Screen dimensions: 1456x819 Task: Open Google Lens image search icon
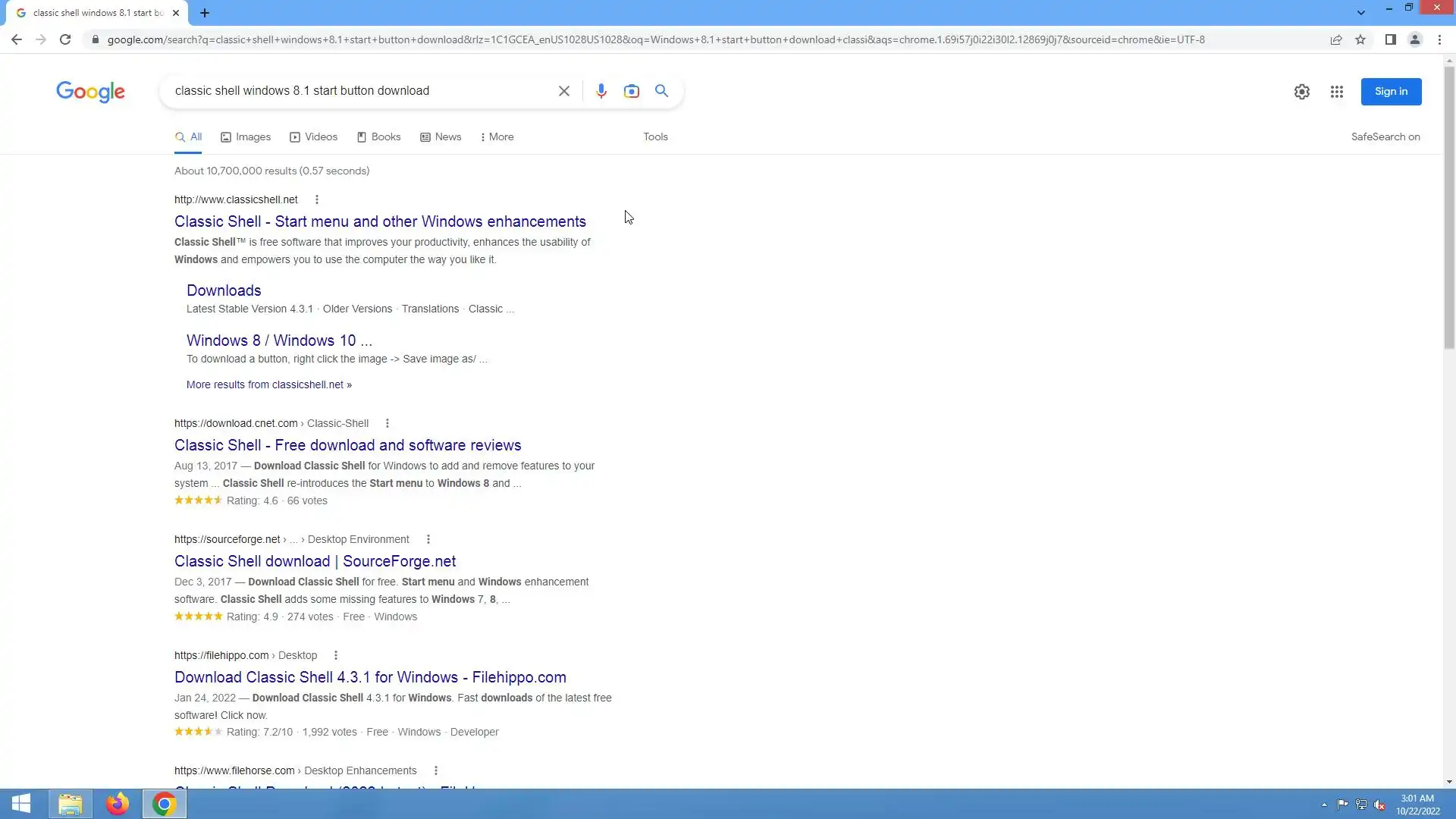pos(631,91)
